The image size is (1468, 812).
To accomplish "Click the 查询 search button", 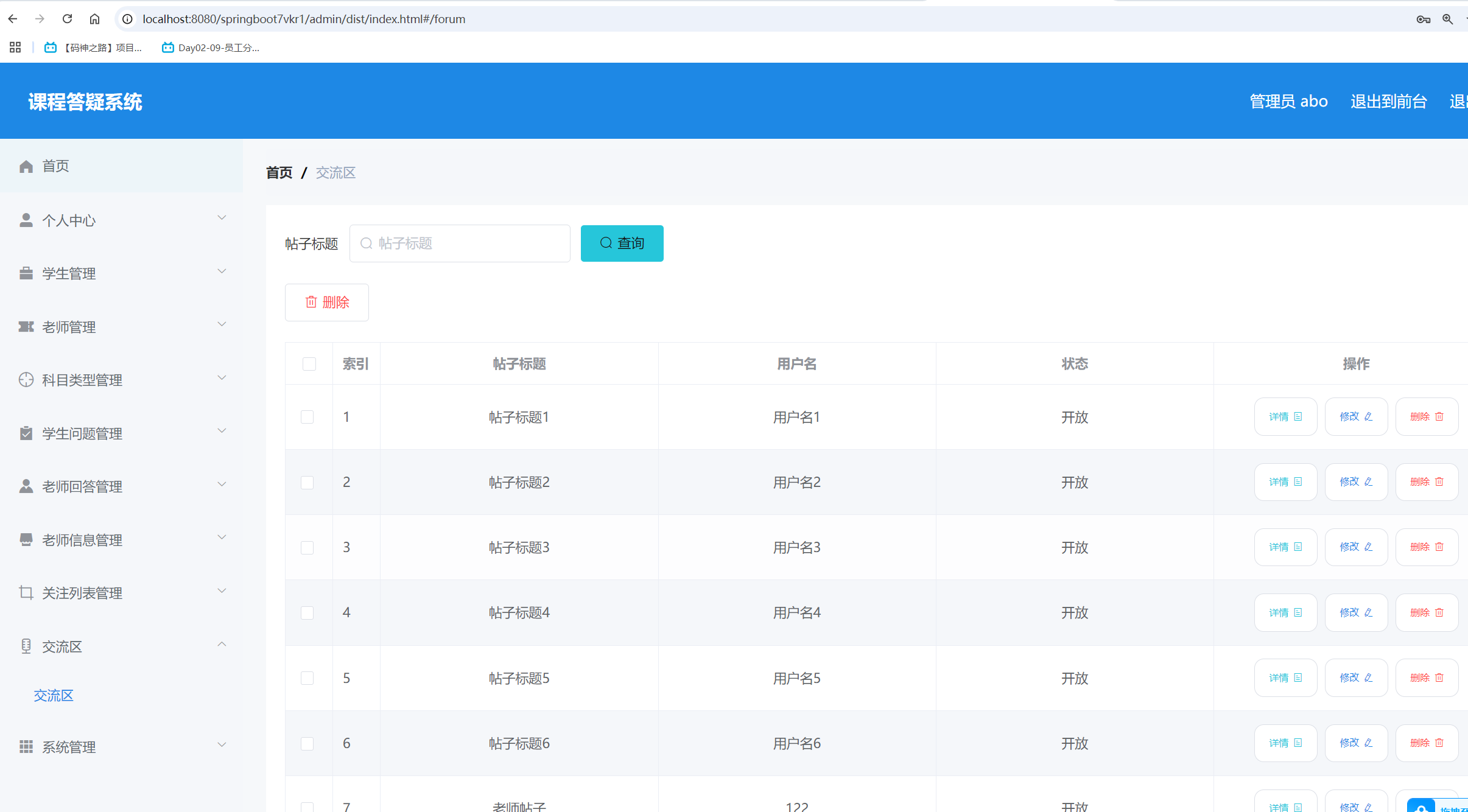I will (622, 243).
